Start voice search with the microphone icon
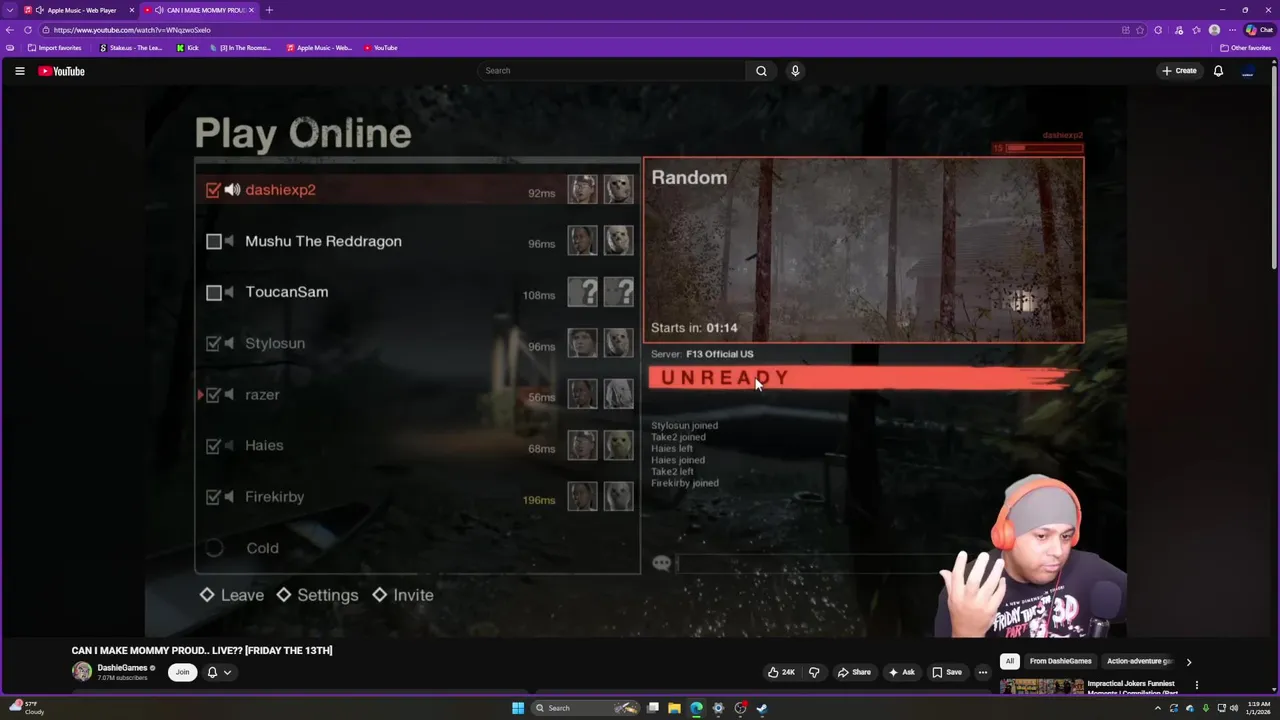 [x=795, y=71]
